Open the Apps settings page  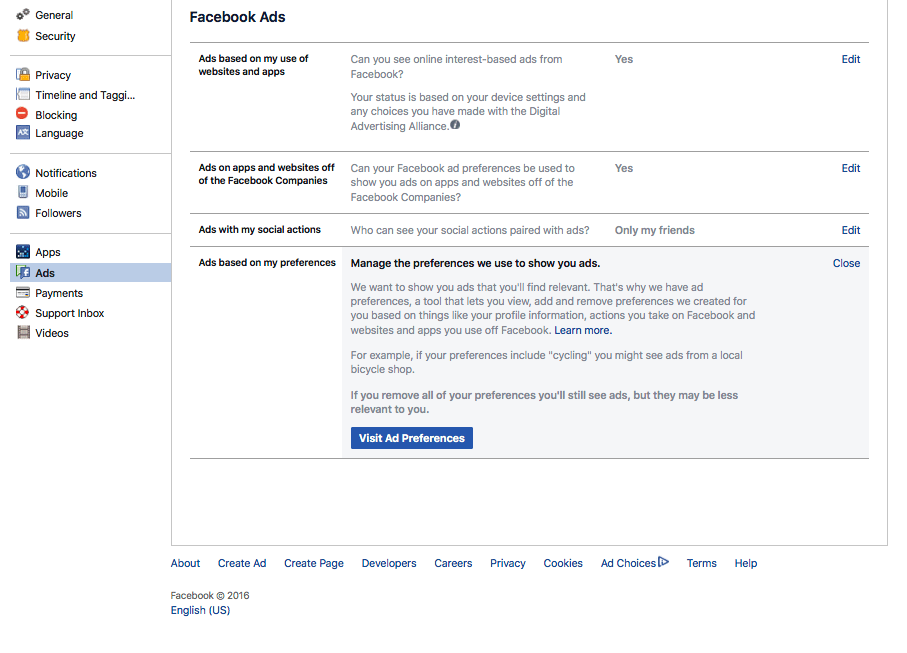point(48,252)
